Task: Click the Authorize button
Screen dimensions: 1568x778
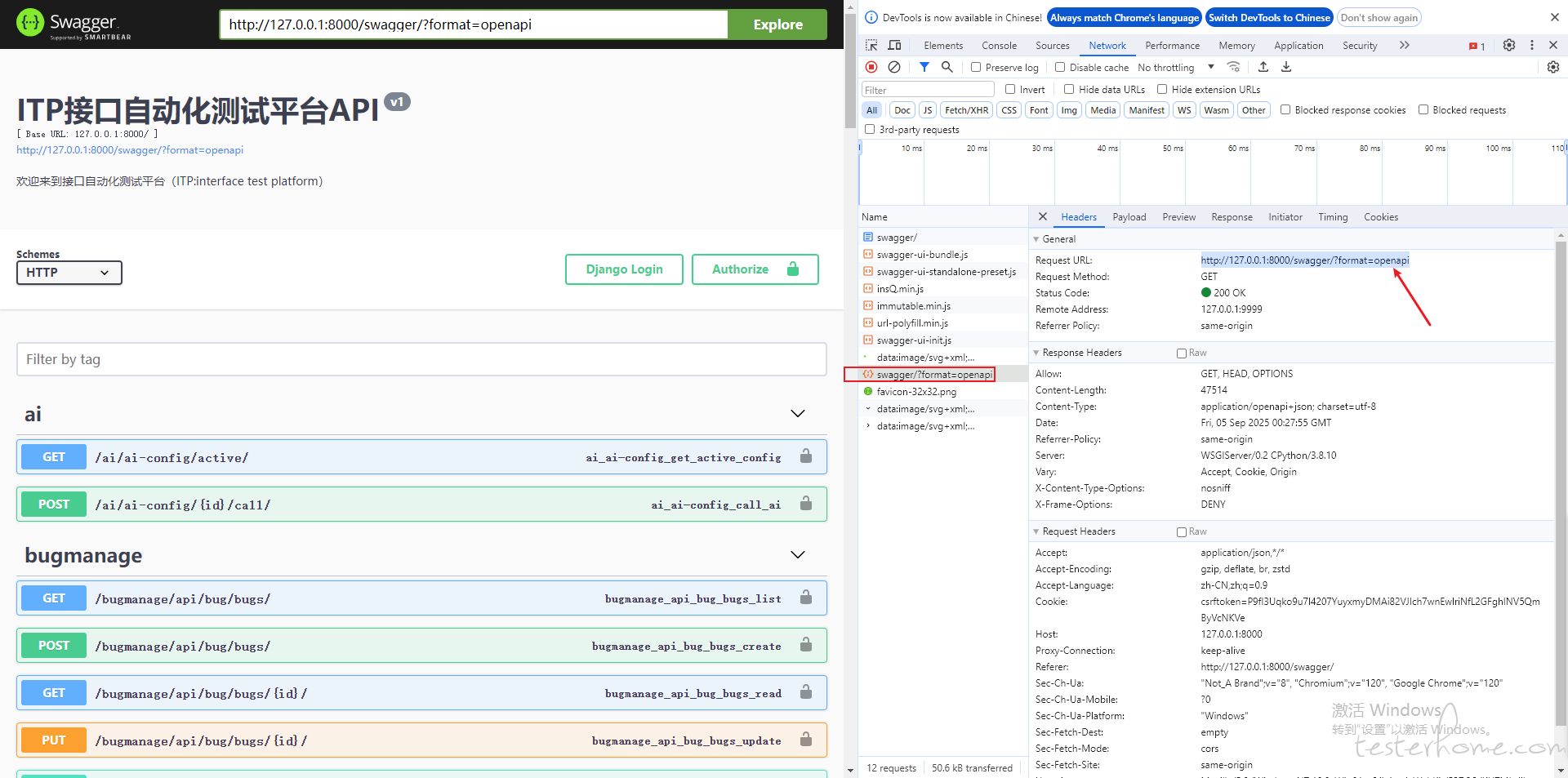Action: coord(755,269)
